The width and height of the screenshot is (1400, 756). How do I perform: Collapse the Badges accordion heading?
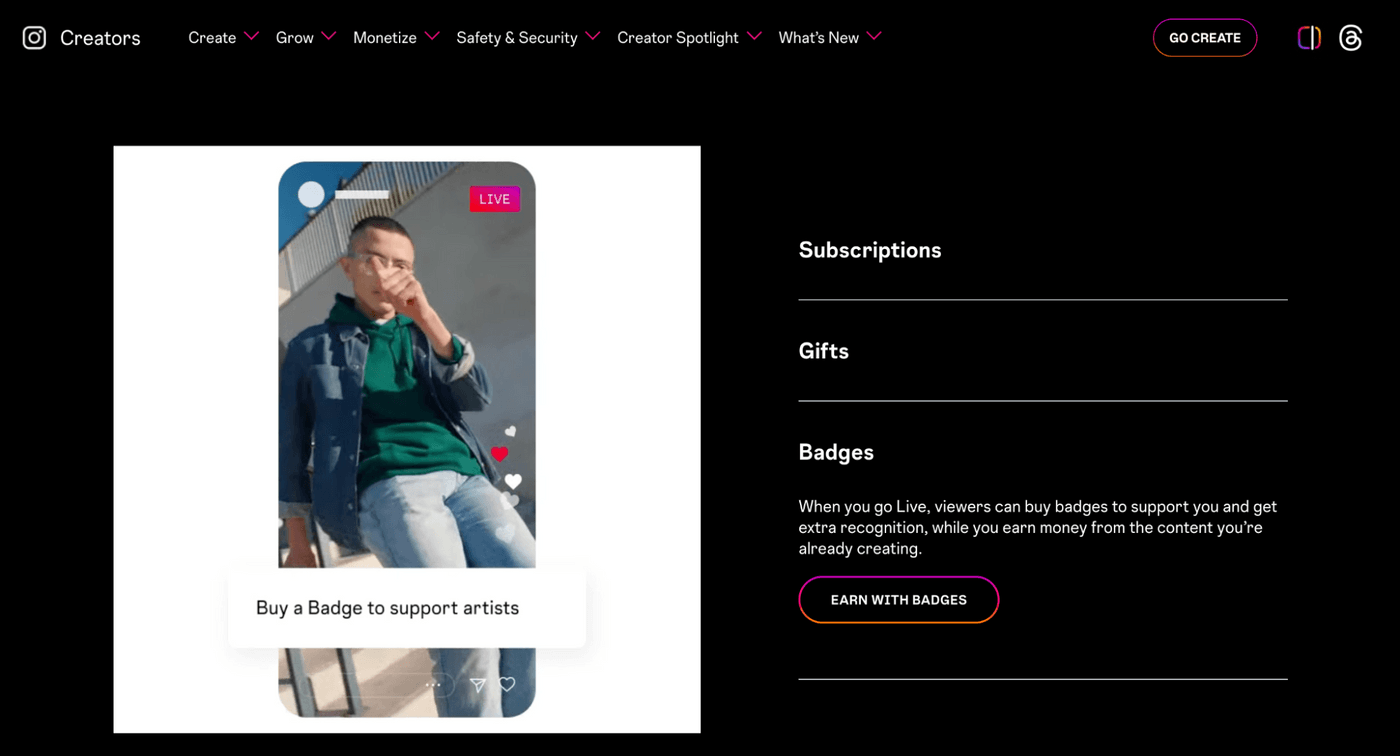pyautogui.click(x=836, y=452)
